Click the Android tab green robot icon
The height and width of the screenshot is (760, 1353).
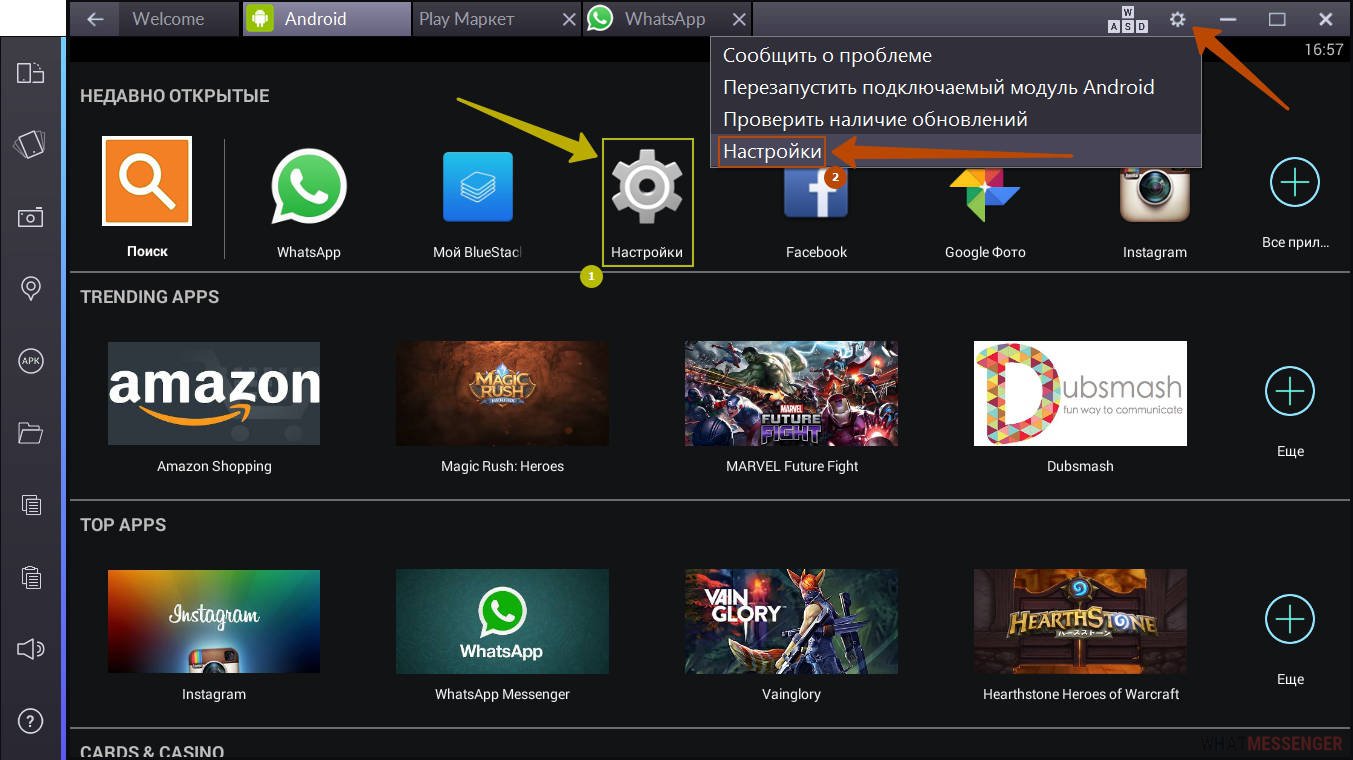(260, 19)
